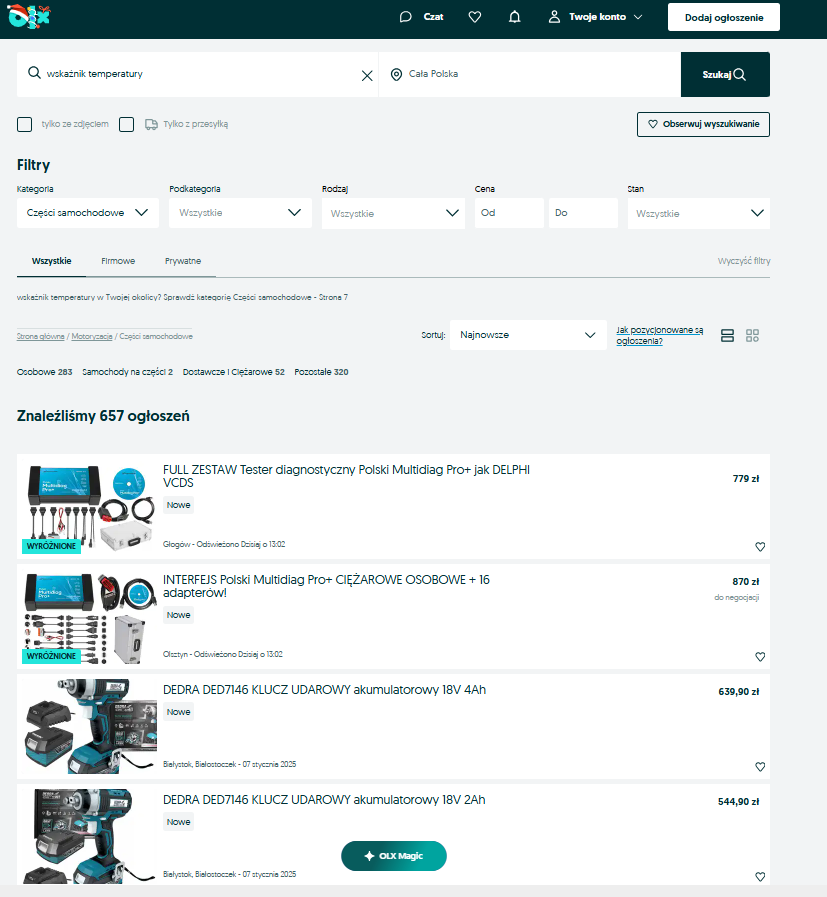The height and width of the screenshot is (897, 827).
Task: Tick the 'Tylko z przesyłką' checkbox
Action: pos(127,124)
